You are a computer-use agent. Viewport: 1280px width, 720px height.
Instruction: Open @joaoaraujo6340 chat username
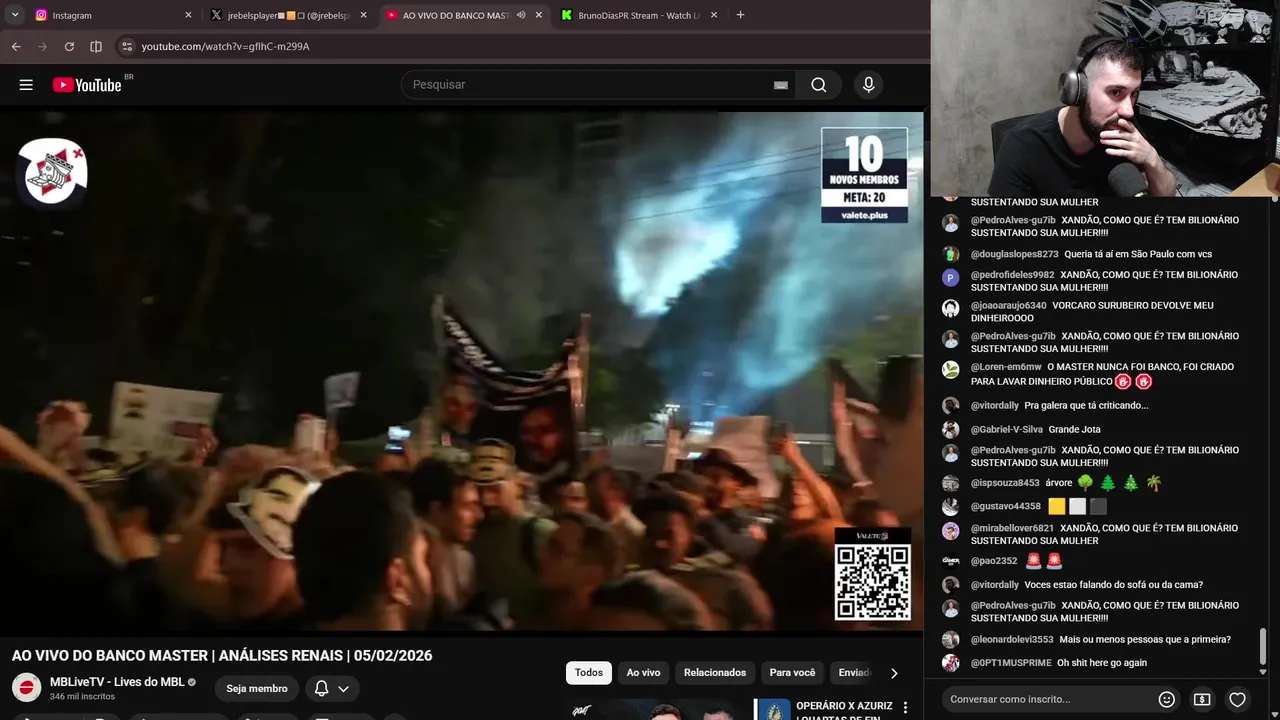click(1008, 306)
